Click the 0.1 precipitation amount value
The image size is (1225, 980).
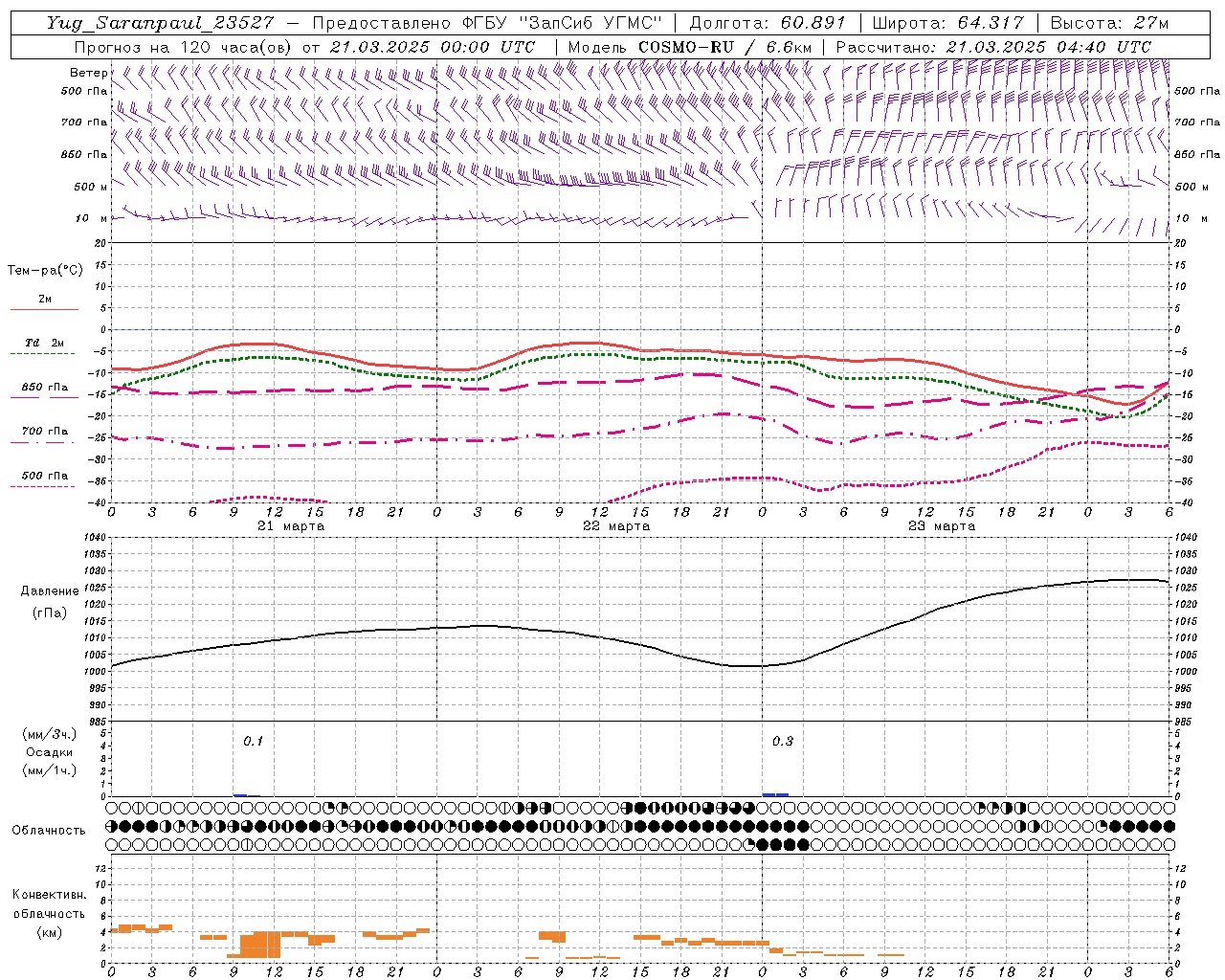pyautogui.click(x=253, y=741)
